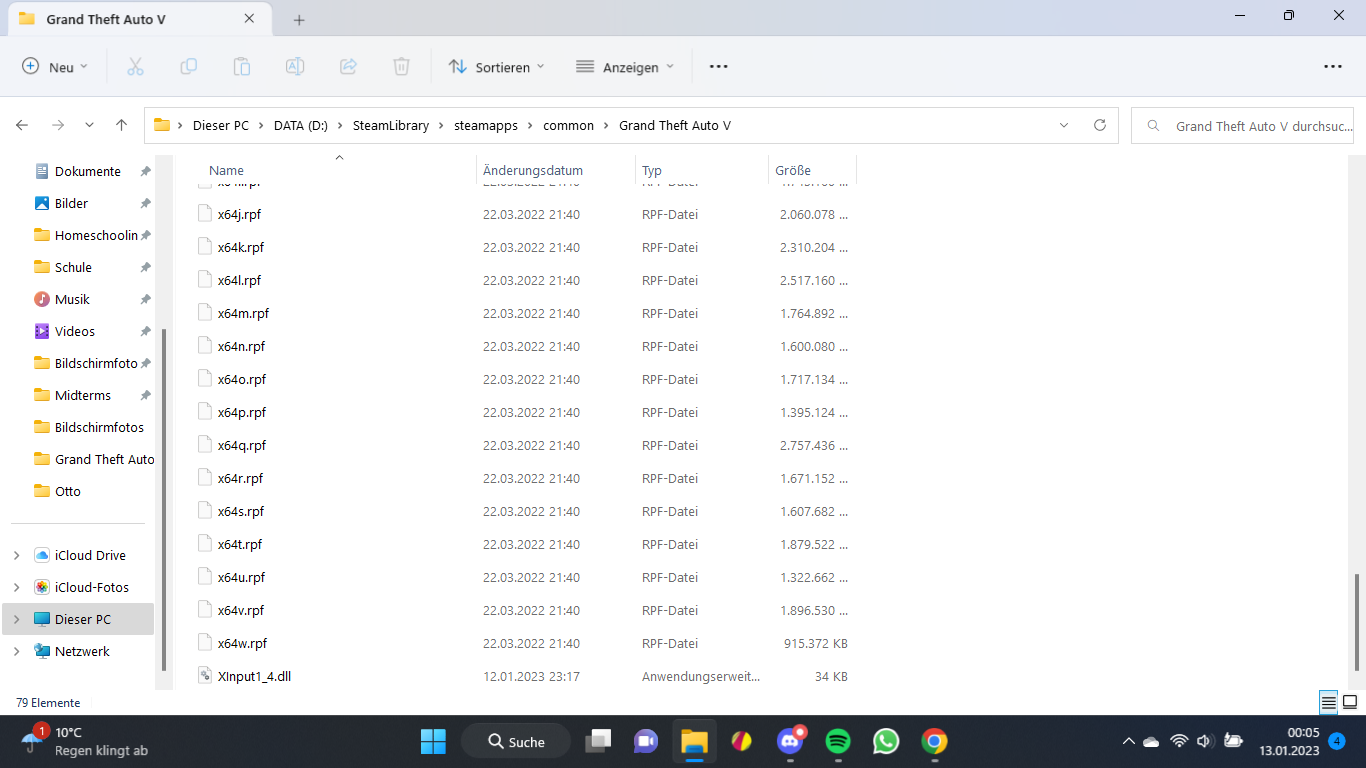Refresh the current folder view

tap(1100, 126)
